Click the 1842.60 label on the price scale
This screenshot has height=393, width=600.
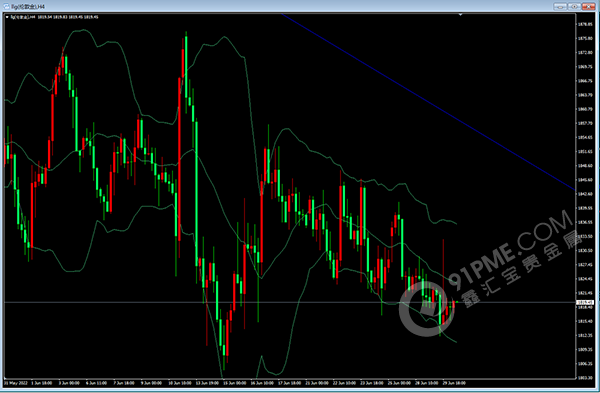[585, 194]
